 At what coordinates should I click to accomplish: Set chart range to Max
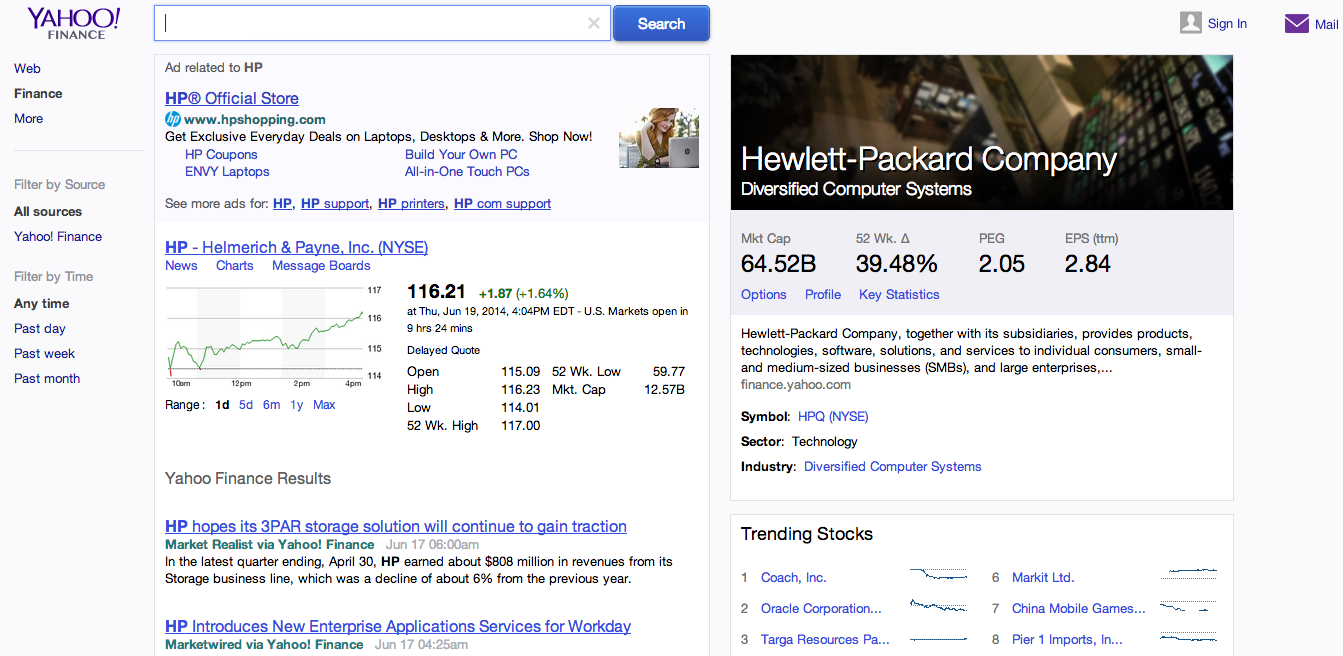click(x=324, y=405)
